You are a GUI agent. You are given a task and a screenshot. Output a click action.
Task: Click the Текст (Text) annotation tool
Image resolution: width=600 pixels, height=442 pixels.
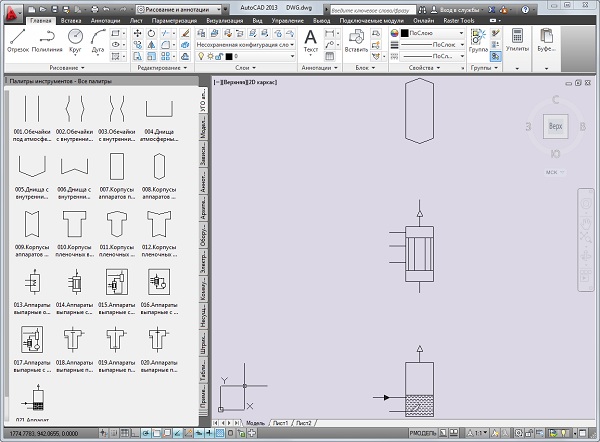click(x=310, y=40)
